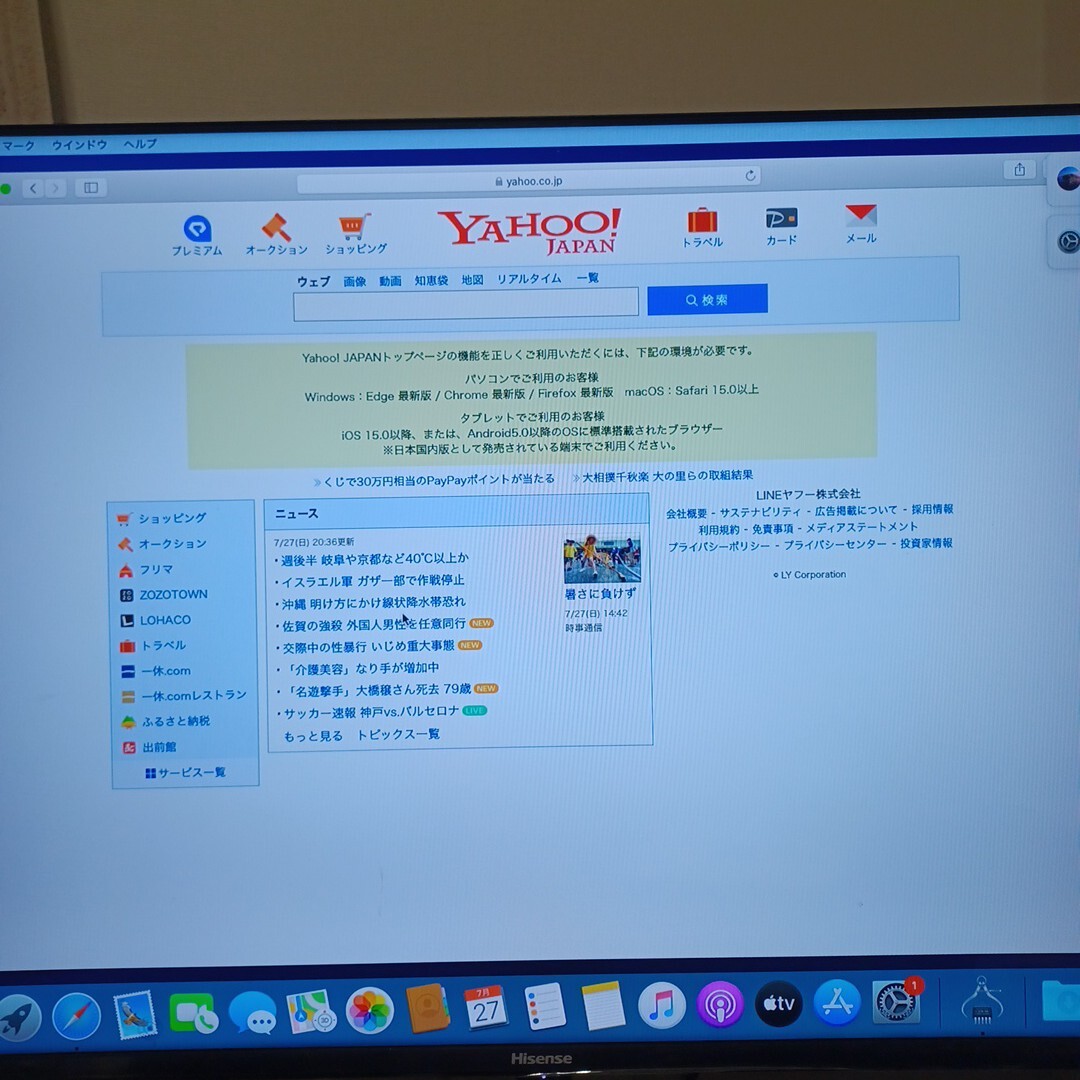Image resolution: width=1080 pixels, height=1080 pixels.
Task: Click the Safari forward arrow button
Action: [55, 187]
